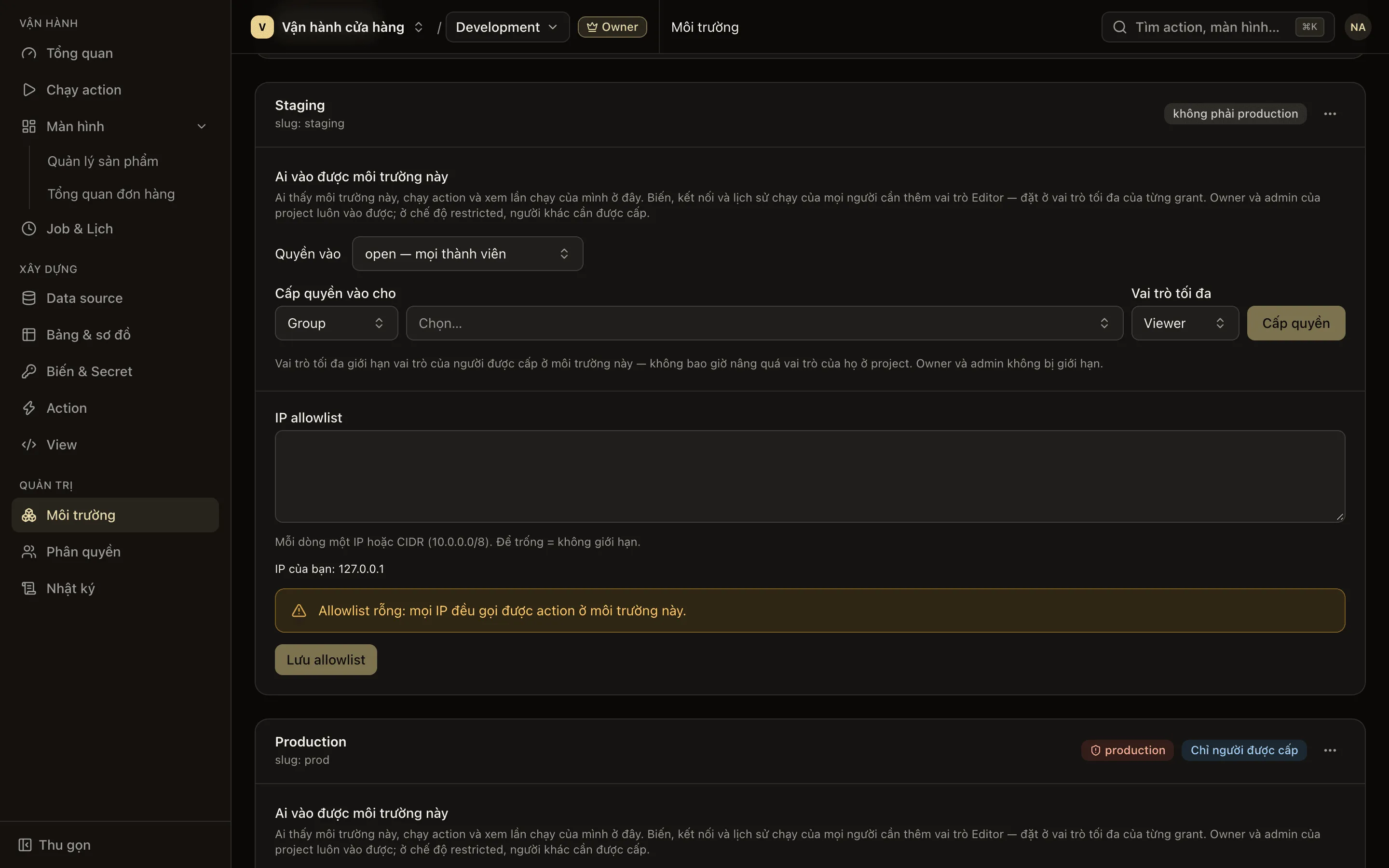This screenshot has height=868, width=1389.
Task: Focus the Tìm action search field
Action: click(x=1218, y=27)
